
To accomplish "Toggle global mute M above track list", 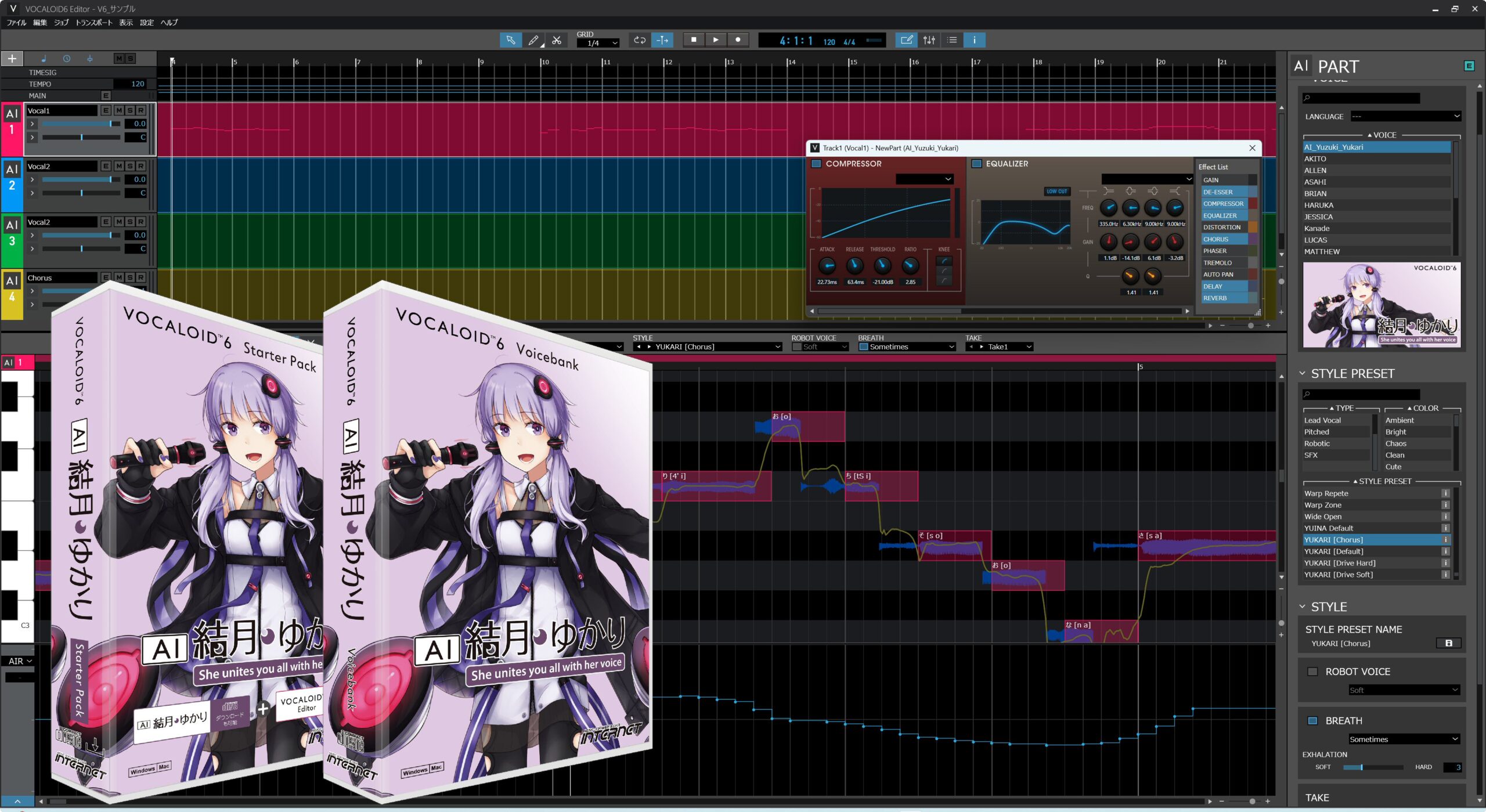I will 119,59.
